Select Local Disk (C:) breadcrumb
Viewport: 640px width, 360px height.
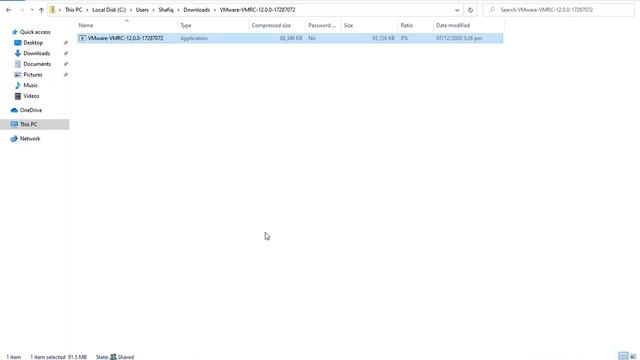click(109, 10)
